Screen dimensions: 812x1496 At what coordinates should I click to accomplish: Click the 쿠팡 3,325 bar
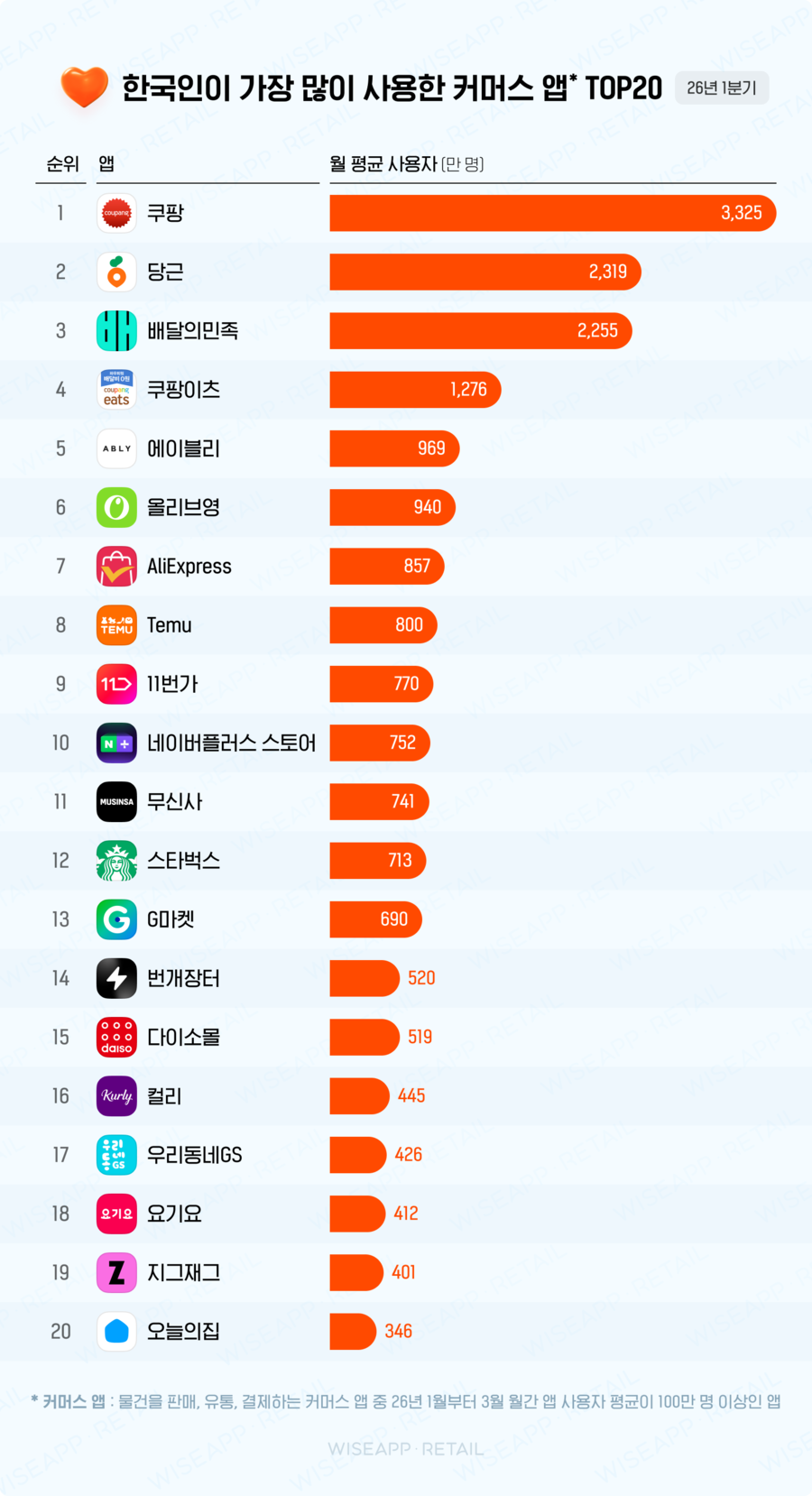pos(552,213)
